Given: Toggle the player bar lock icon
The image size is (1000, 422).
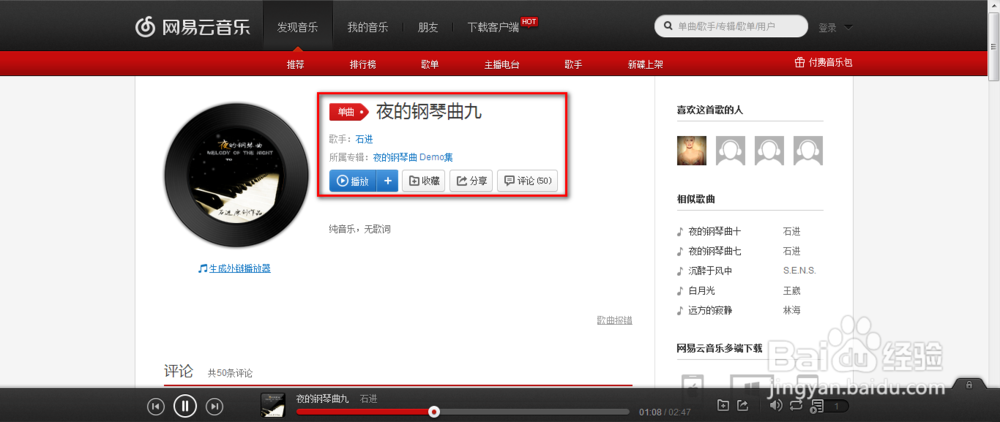Looking at the screenshot, I should click(x=968, y=385).
